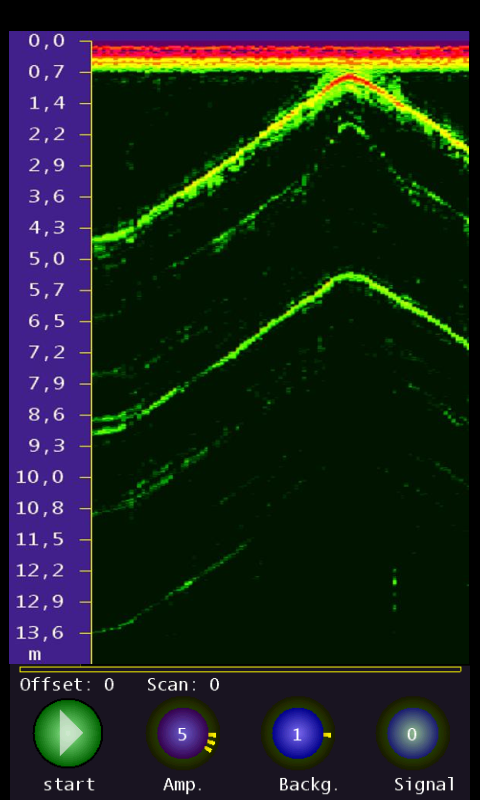The image size is (480, 800).
Task: Click the 'Offset: 0' readout
Action: [67, 685]
